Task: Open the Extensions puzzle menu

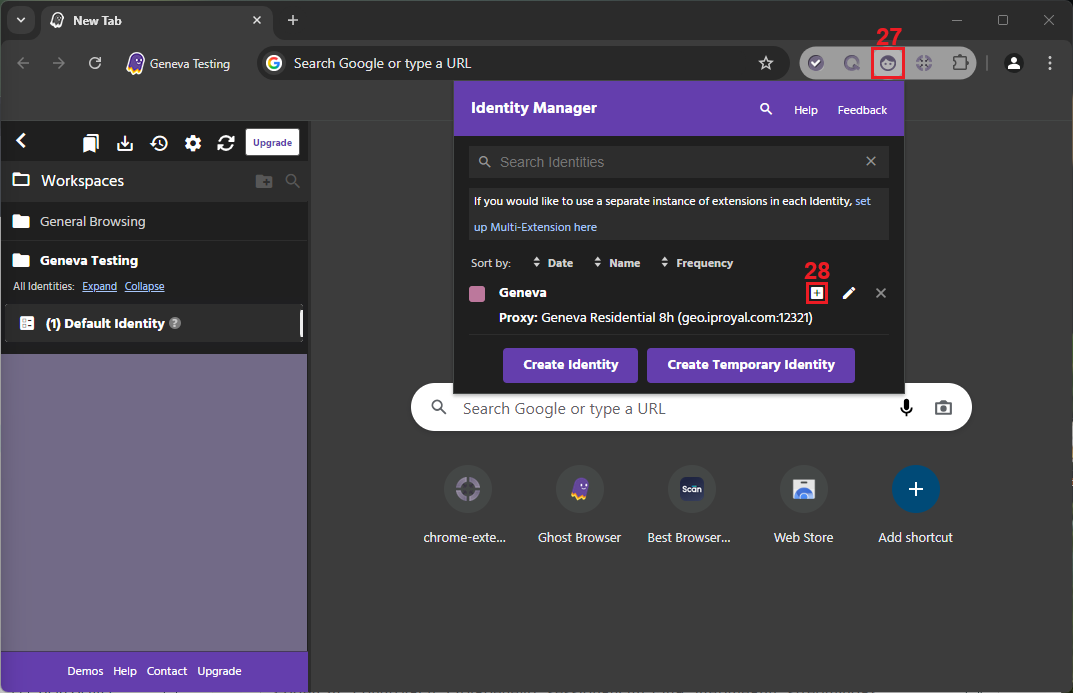Action: 960,63
